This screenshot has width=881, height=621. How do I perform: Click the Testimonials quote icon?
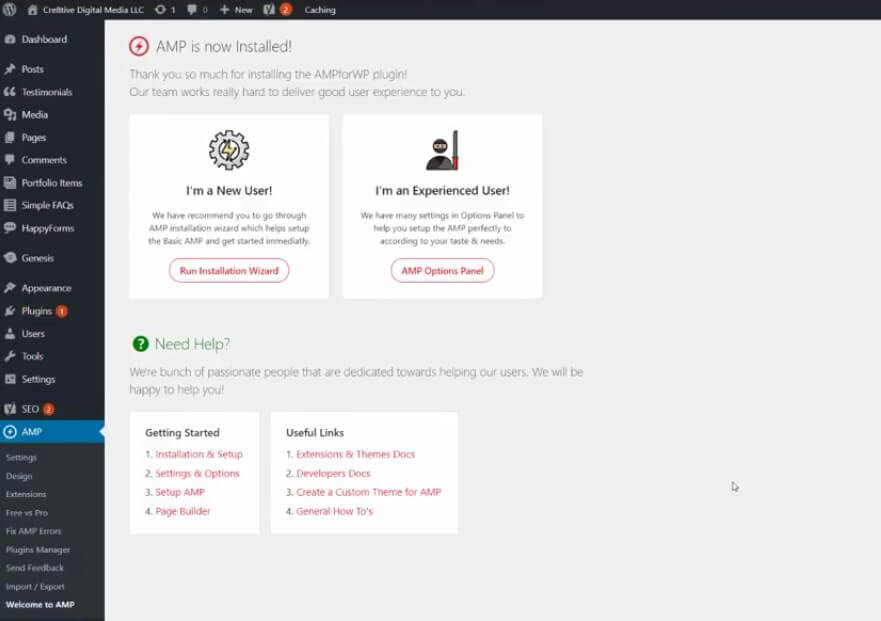10,92
